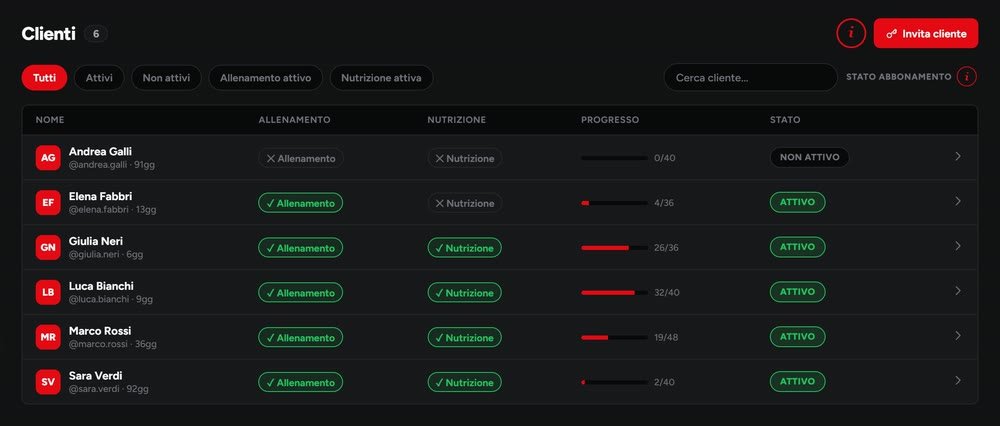The image size is (1000, 426).
Task: Open Giulia Neri's row chevron
Action: (958, 246)
